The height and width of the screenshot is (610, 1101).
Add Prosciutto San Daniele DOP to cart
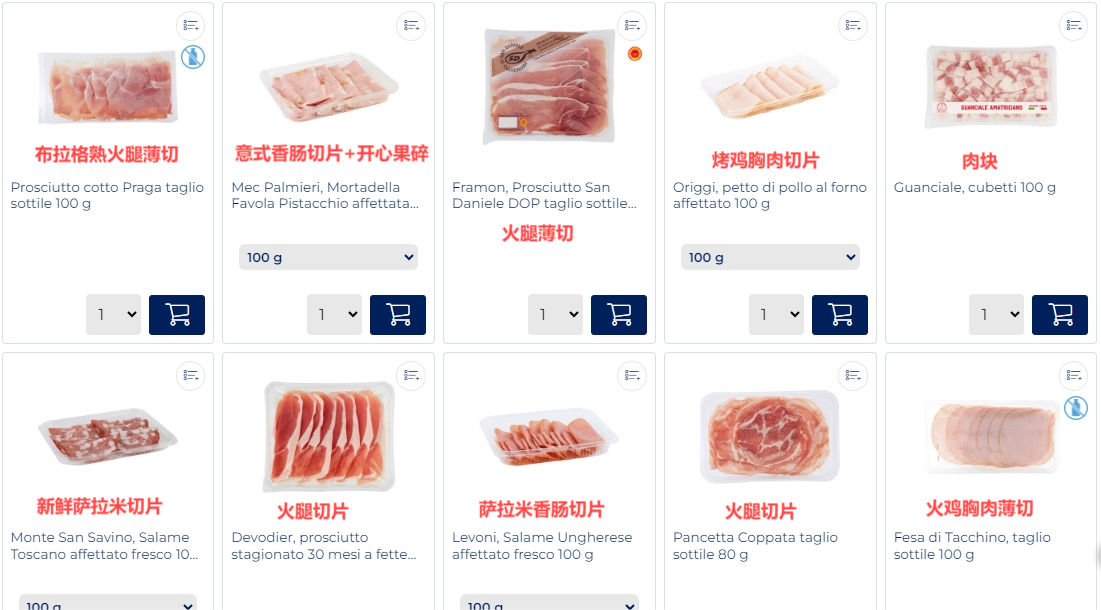tap(619, 314)
